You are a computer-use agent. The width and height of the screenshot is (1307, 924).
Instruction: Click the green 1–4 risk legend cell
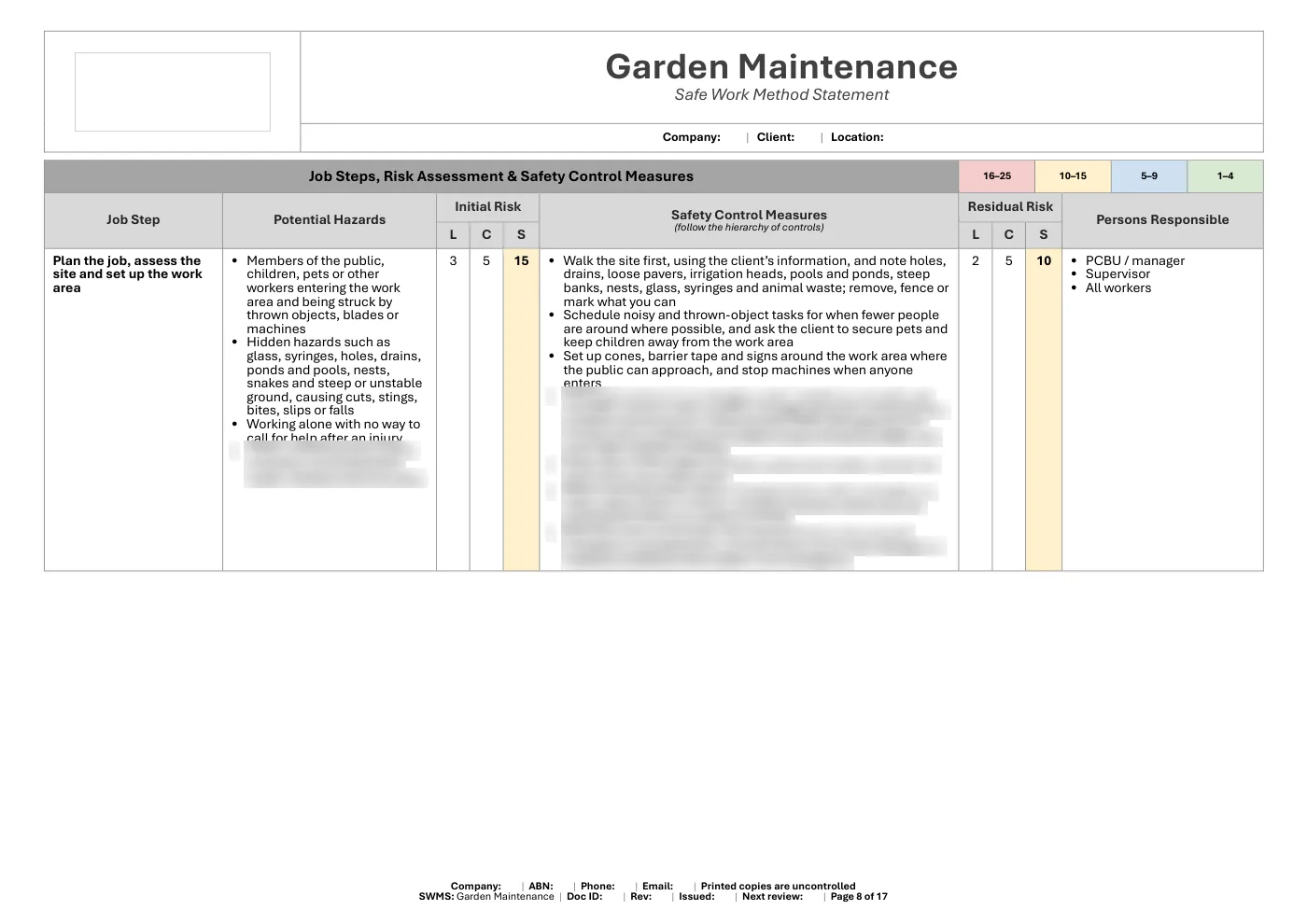[x=1225, y=176]
